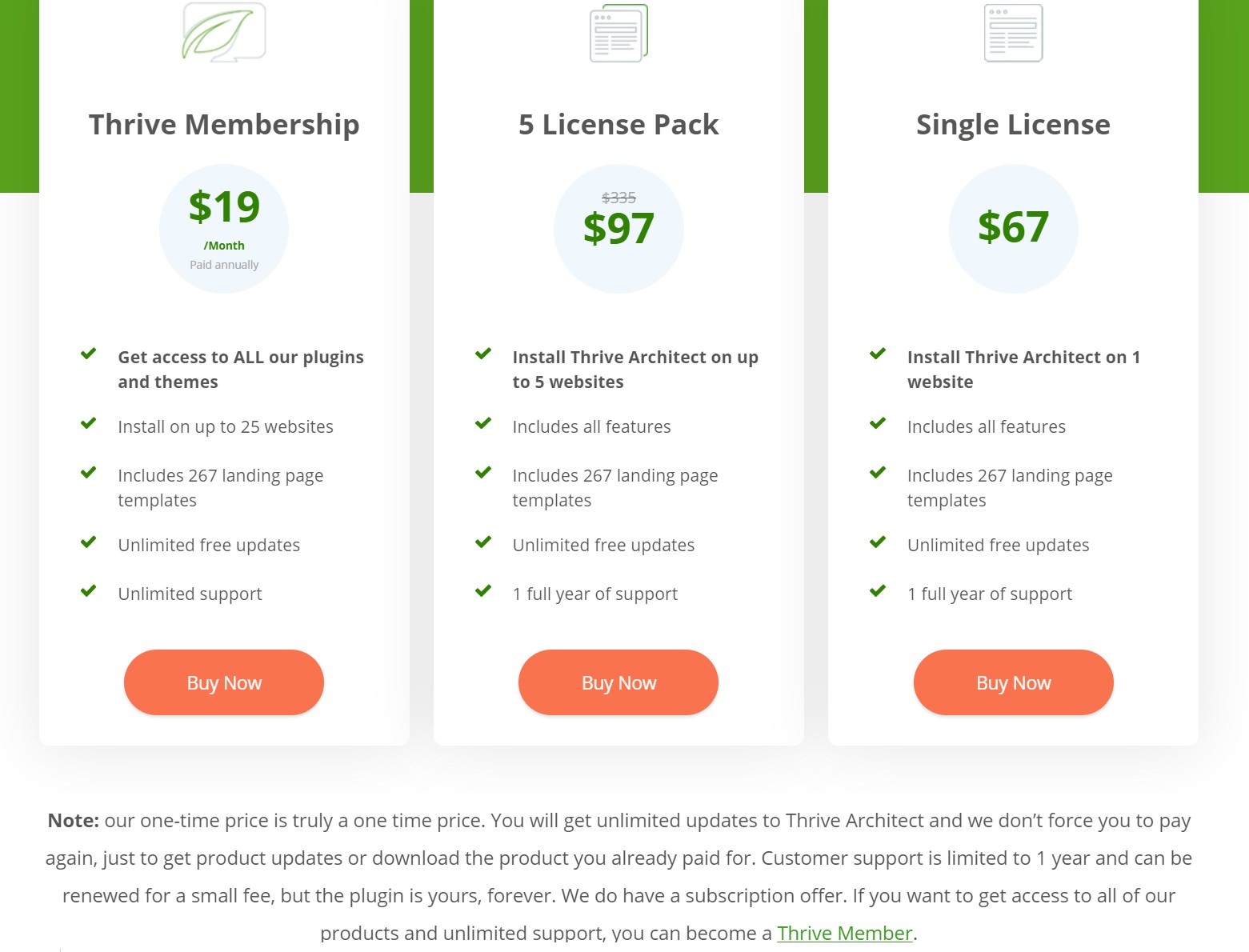Image resolution: width=1249 pixels, height=952 pixels.
Task: Click checkmark beside 'Unlimited support'
Action: 89,591
